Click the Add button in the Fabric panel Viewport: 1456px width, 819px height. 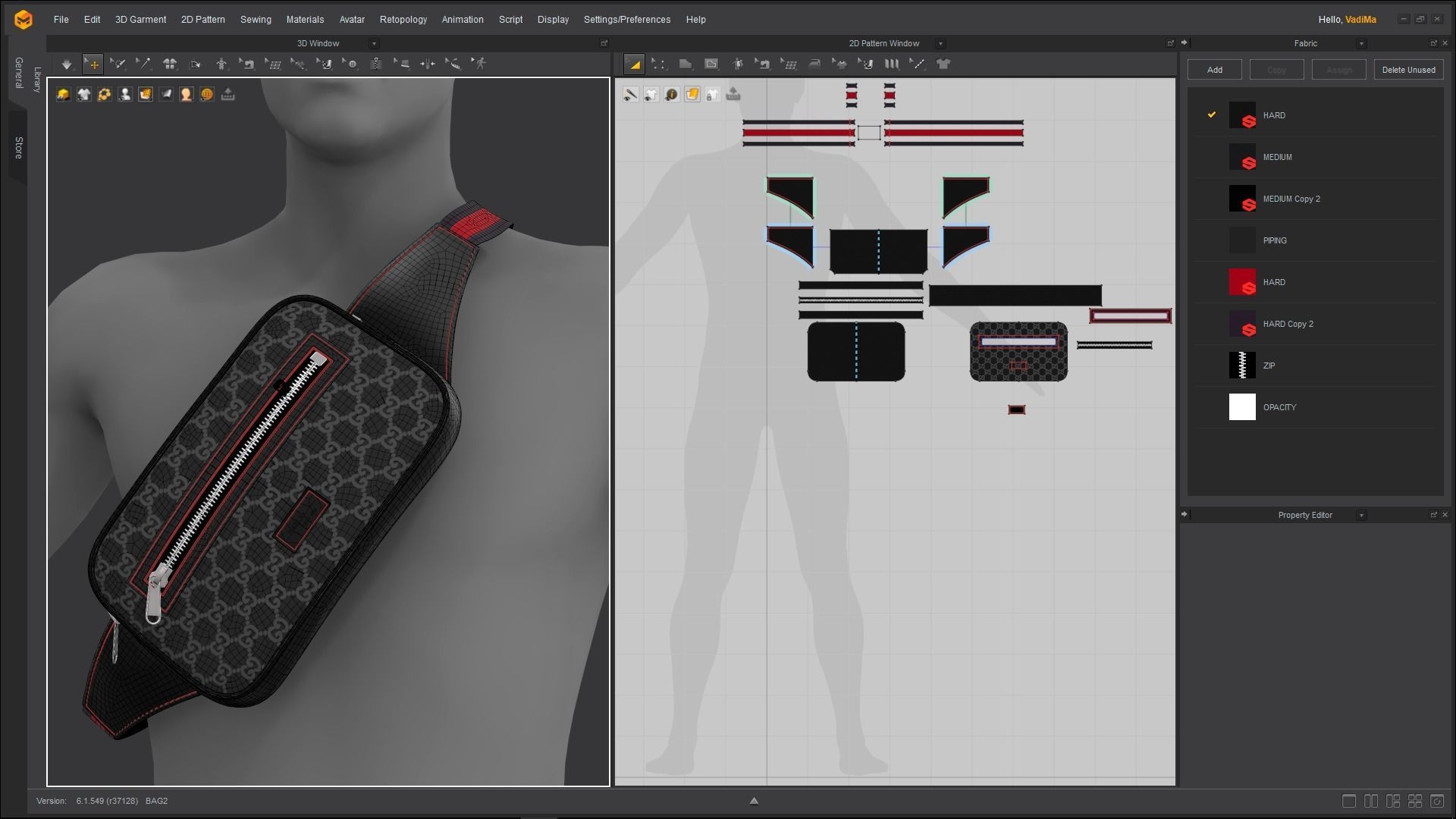click(x=1214, y=69)
